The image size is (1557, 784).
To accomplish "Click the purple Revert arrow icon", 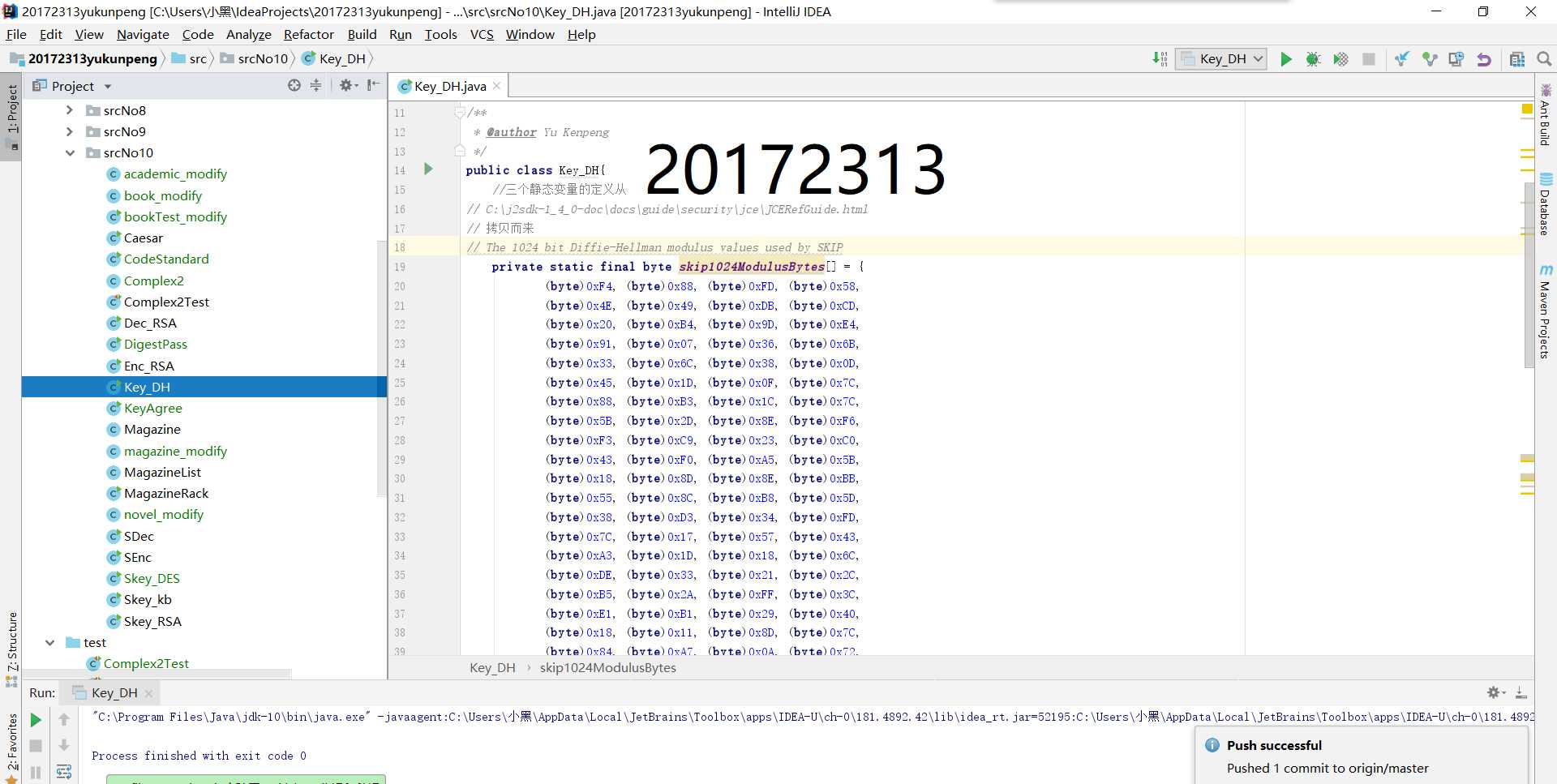I will [1484, 59].
